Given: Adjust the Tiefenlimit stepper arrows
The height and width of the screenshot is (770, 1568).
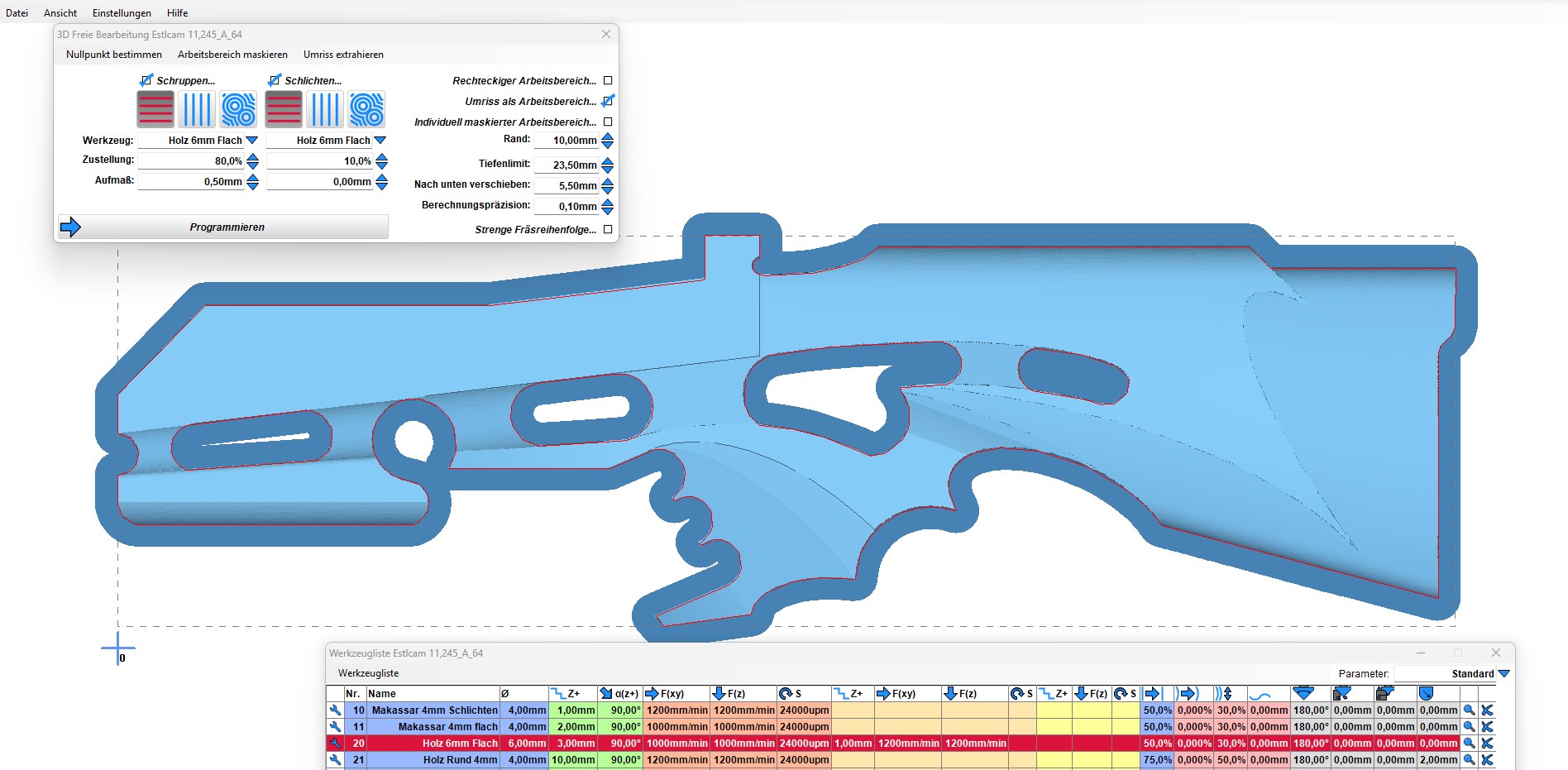Looking at the screenshot, I should [608, 165].
